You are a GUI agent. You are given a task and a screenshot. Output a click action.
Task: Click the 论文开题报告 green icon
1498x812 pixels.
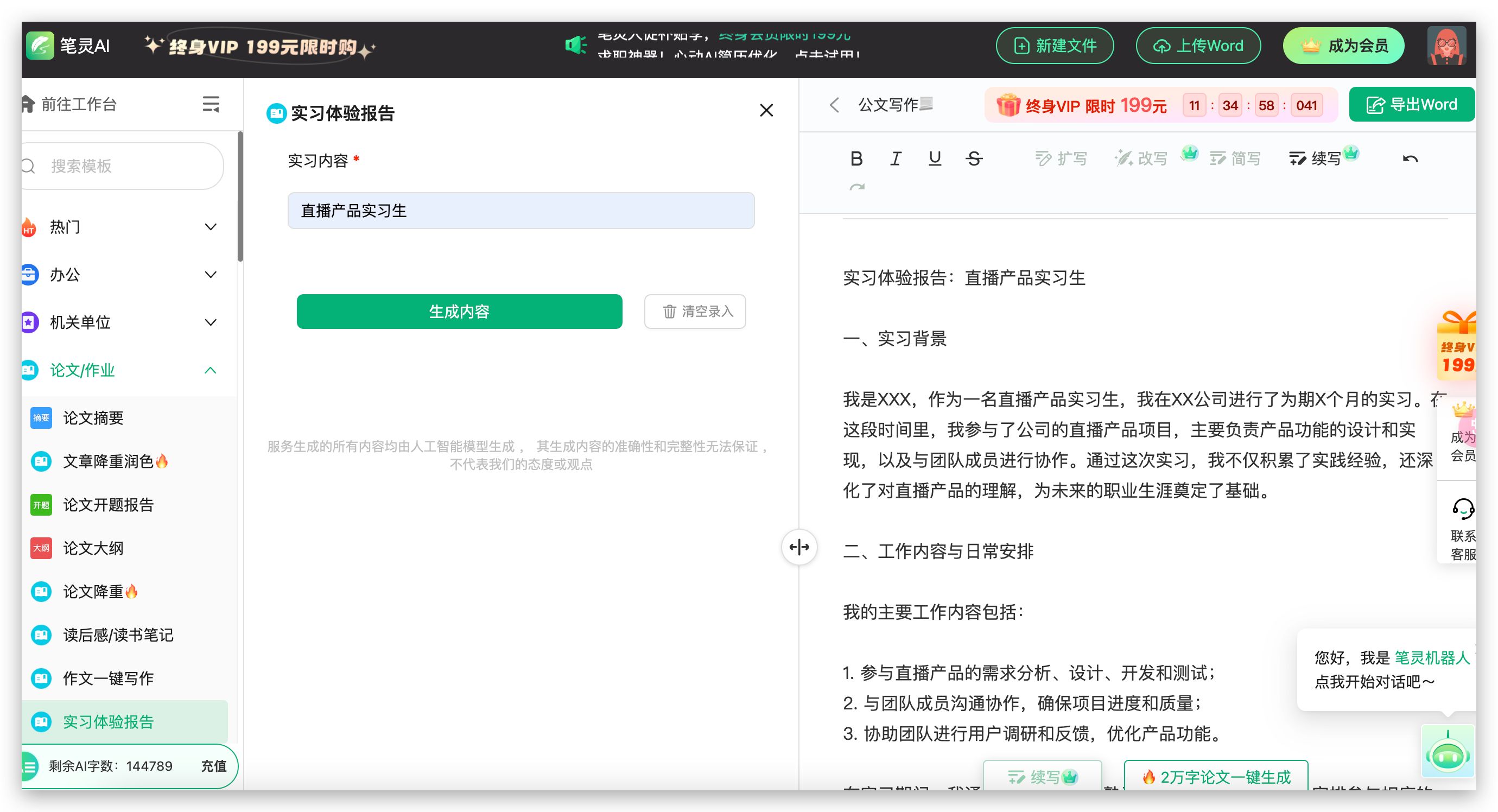41,504
